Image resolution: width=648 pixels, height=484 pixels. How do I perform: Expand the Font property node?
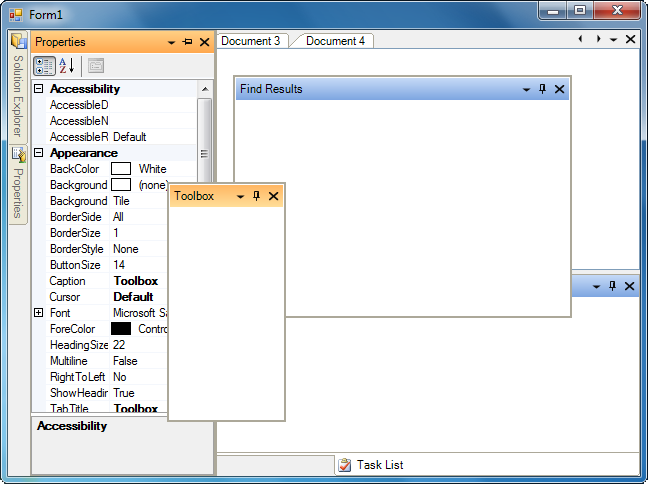point(39,313)
